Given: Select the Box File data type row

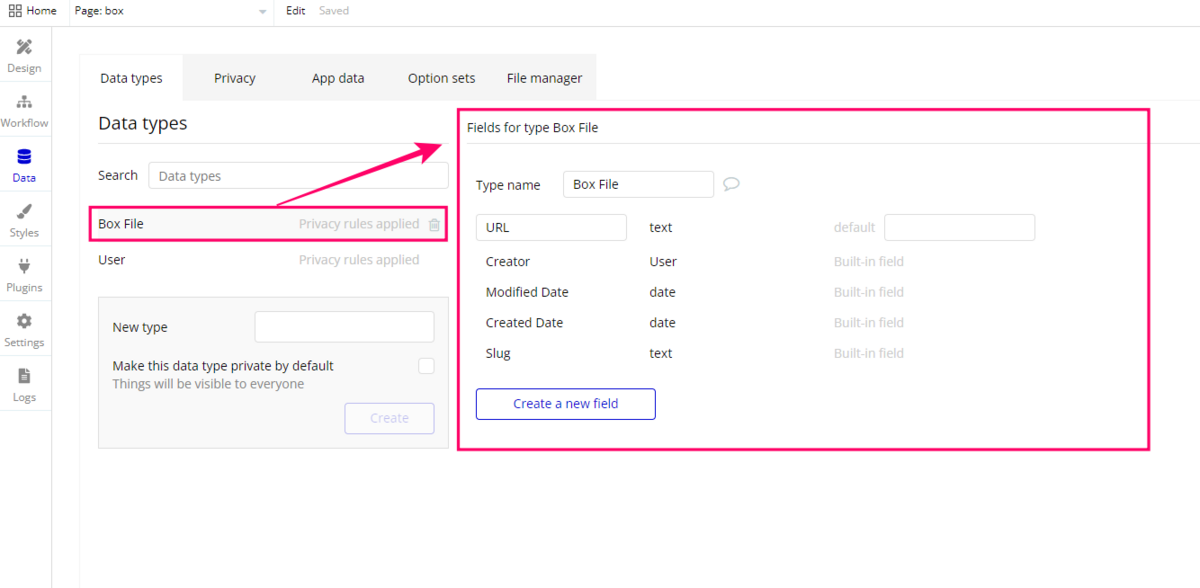Looking at the screenshot, I should pyautogui.click(x=268, y=224).
